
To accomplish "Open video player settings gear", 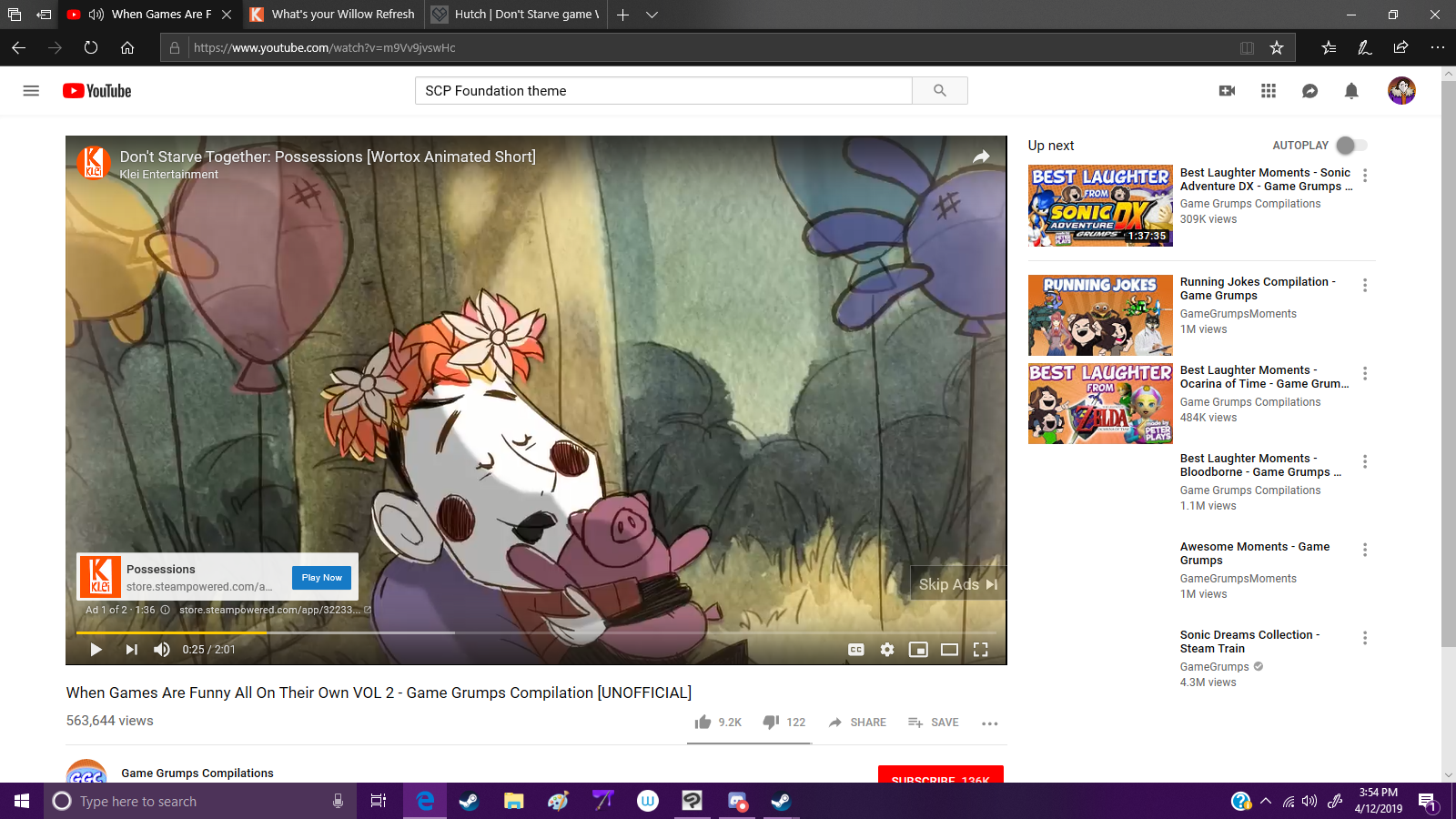I will click(x=887, y=650).
